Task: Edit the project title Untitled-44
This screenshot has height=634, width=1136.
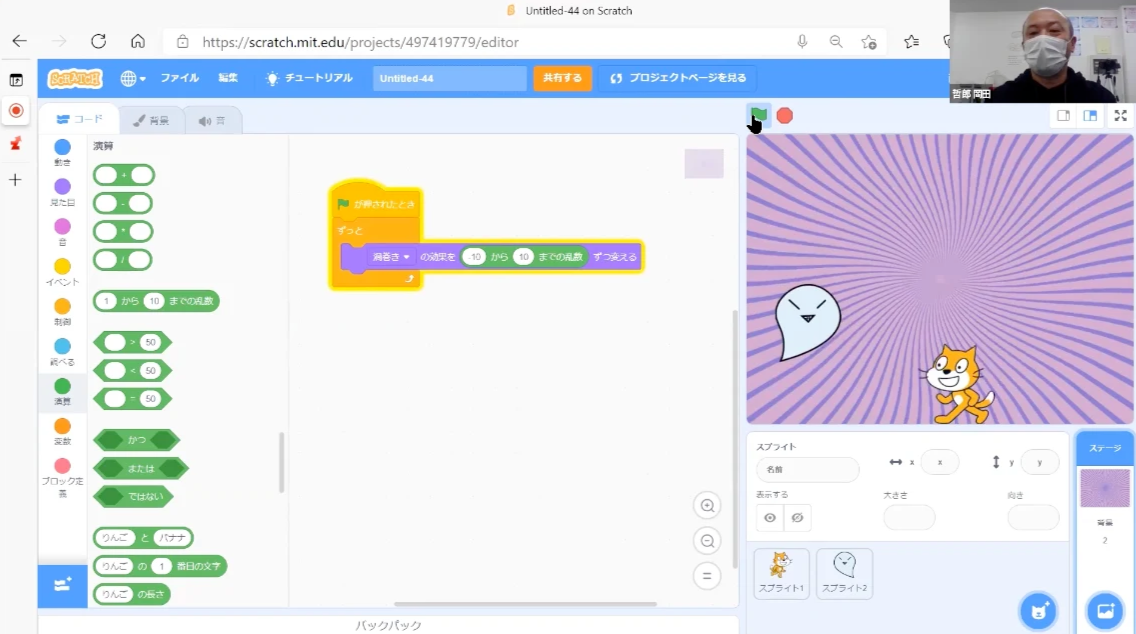Action: 449,78
